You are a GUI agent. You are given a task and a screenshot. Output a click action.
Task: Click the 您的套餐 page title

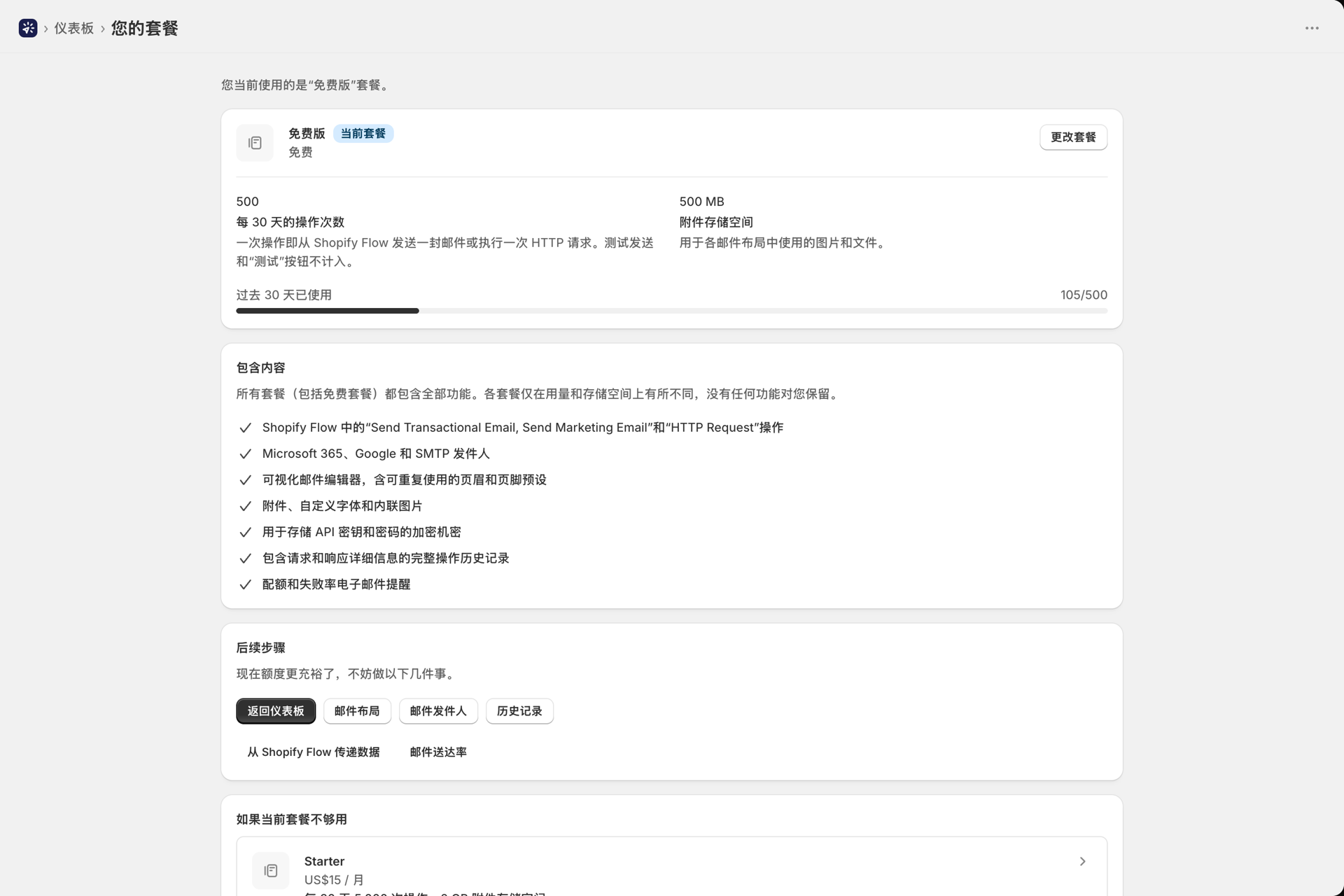coord(145,28)
